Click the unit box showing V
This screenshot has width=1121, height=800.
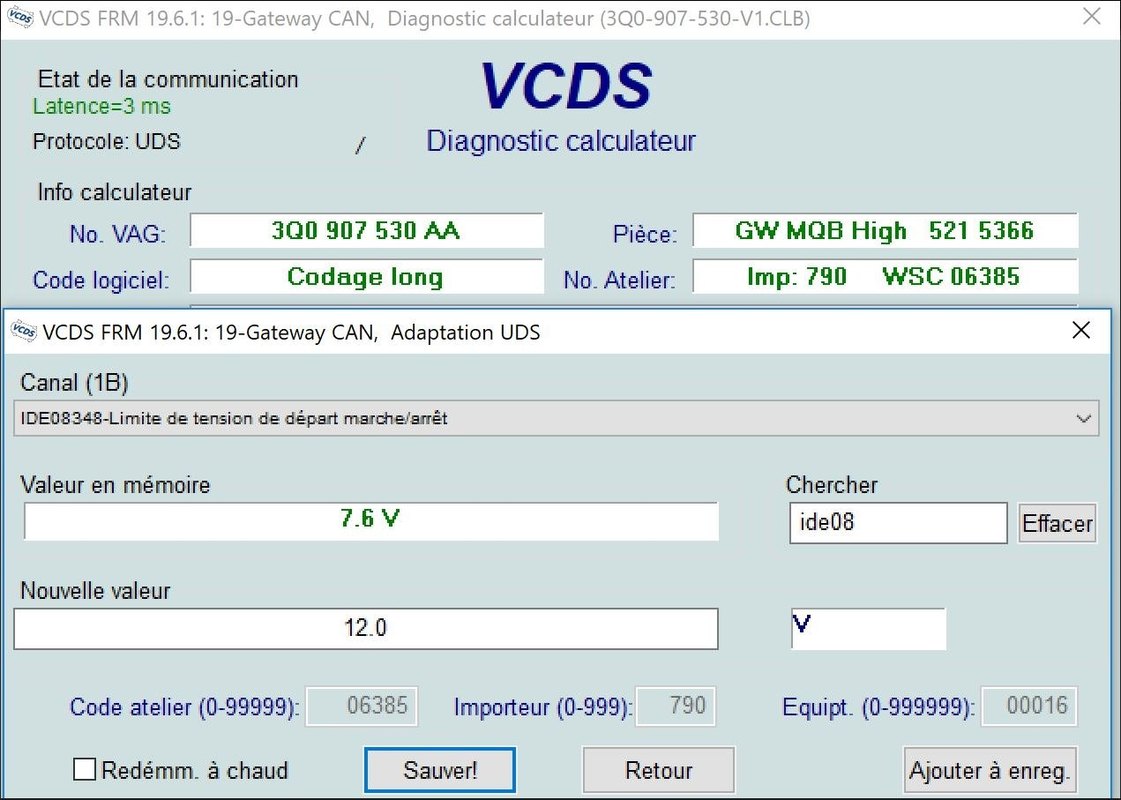[867, 628]
